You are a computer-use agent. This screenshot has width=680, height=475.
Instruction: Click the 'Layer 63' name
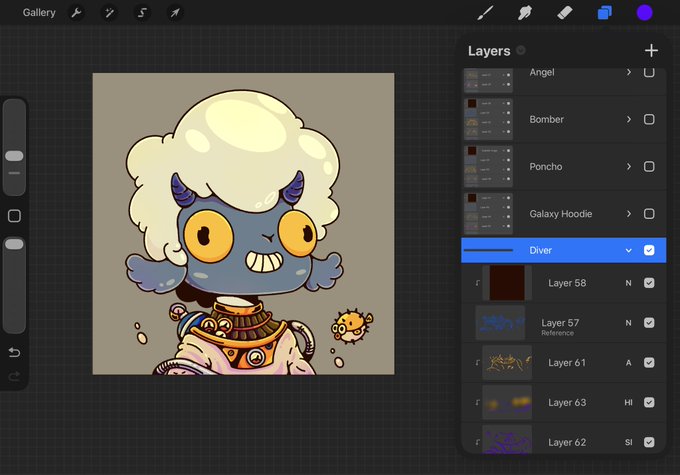[x=567, y=403]
